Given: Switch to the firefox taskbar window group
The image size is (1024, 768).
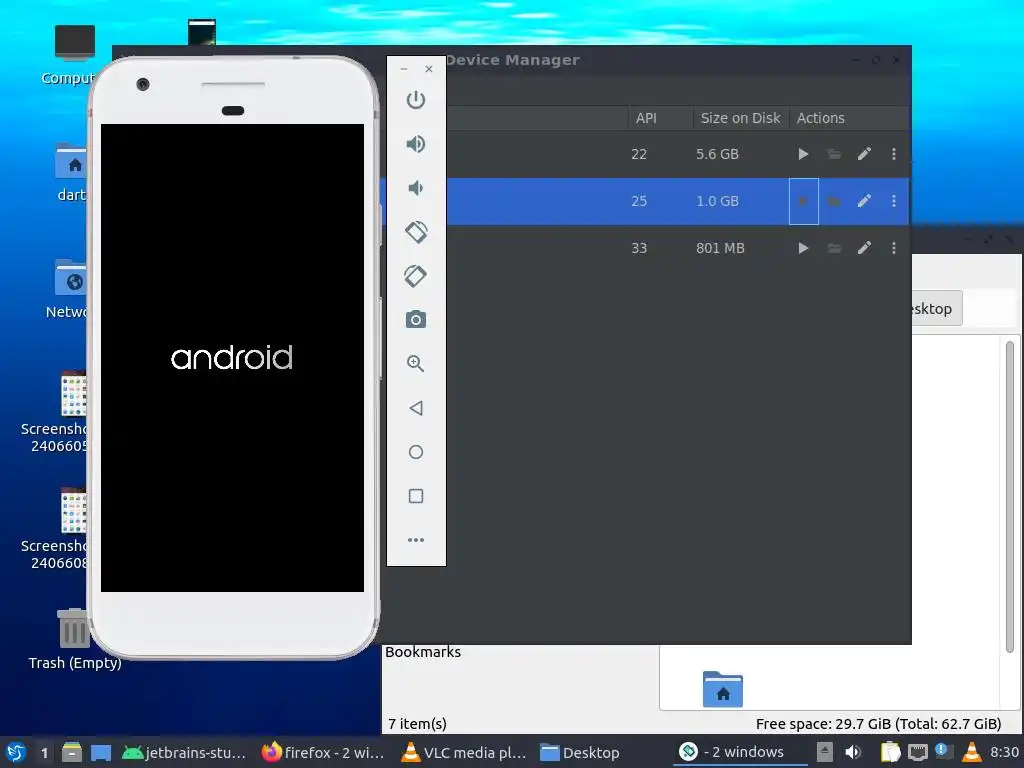Looking at the screenshot, I should click(323, 752).
